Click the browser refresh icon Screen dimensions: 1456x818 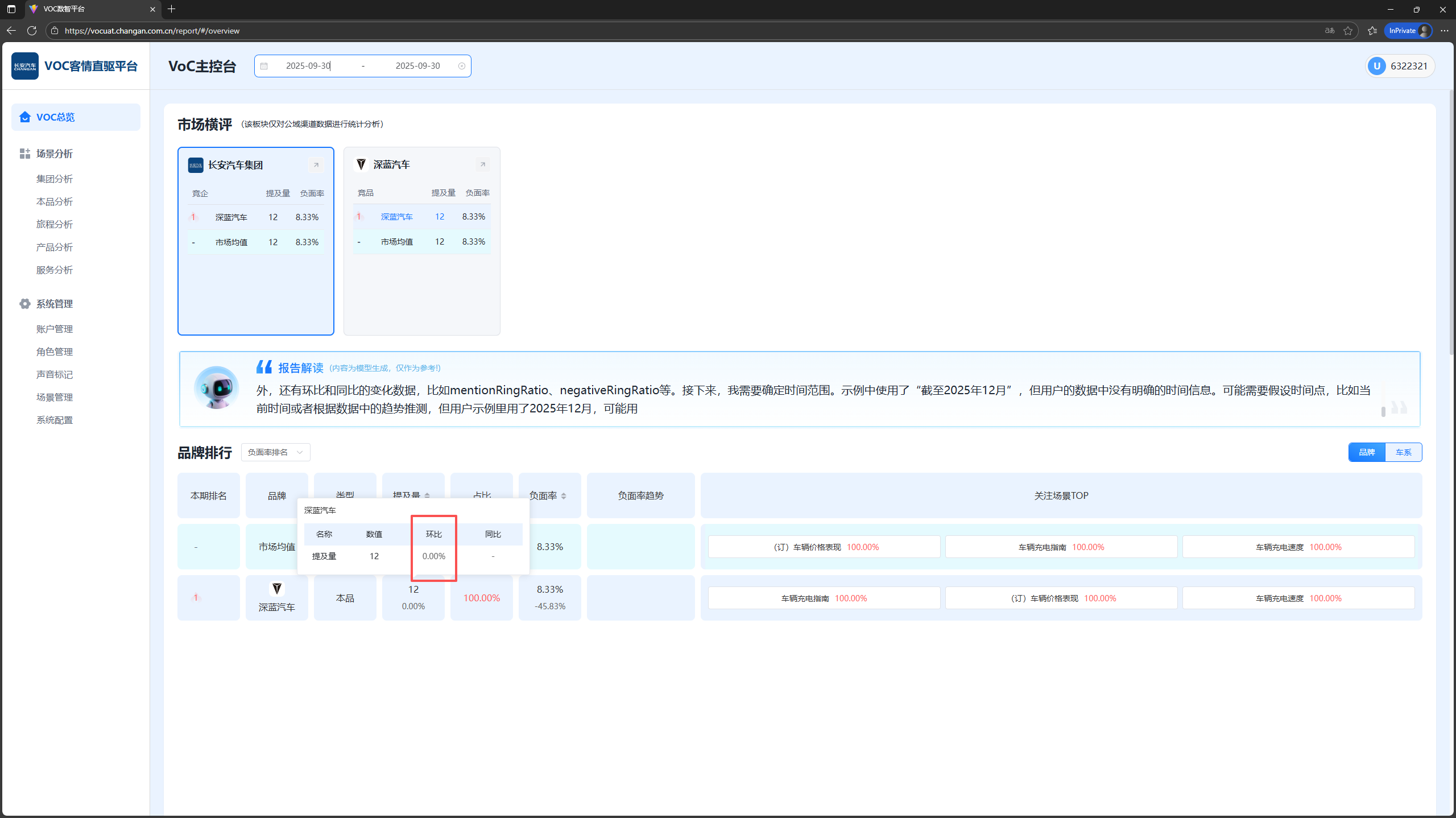(32, 31)
